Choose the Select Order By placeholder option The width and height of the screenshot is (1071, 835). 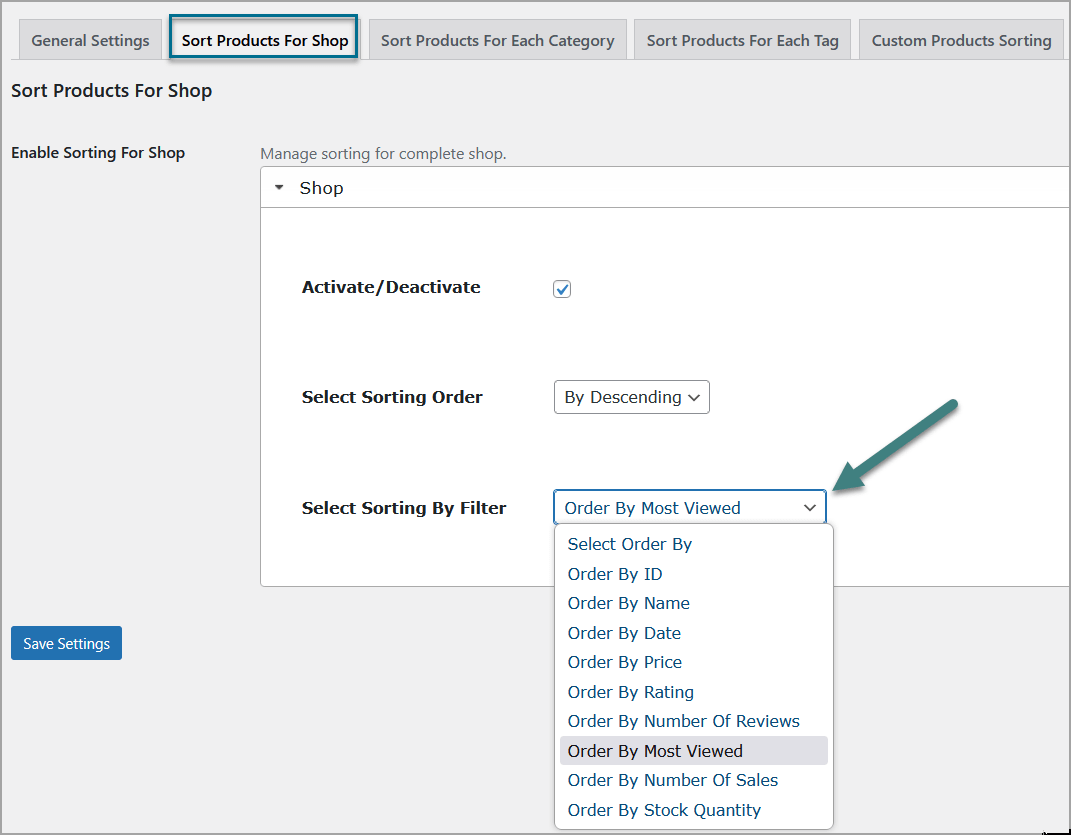630,544
